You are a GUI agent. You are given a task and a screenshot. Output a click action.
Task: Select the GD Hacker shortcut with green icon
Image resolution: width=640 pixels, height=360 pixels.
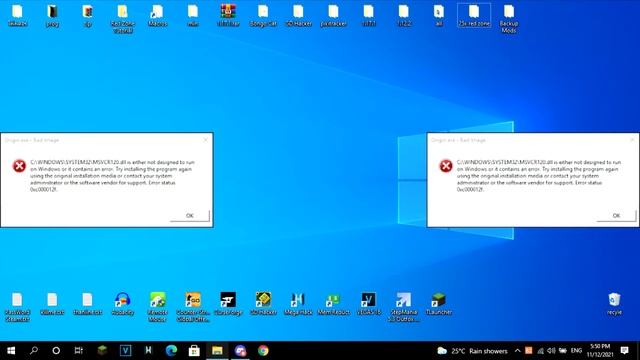(263, 304)
